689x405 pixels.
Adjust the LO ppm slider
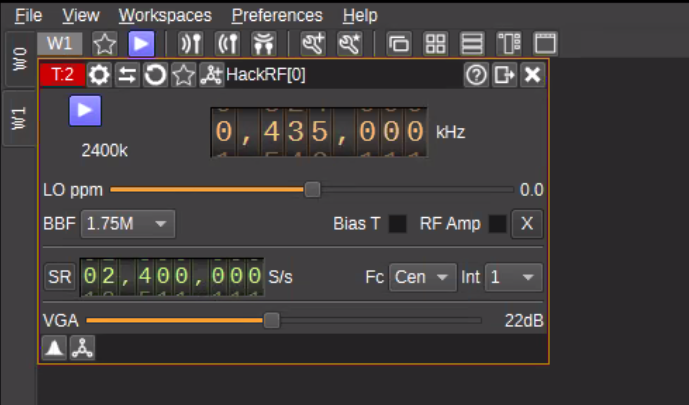point(312,190)
